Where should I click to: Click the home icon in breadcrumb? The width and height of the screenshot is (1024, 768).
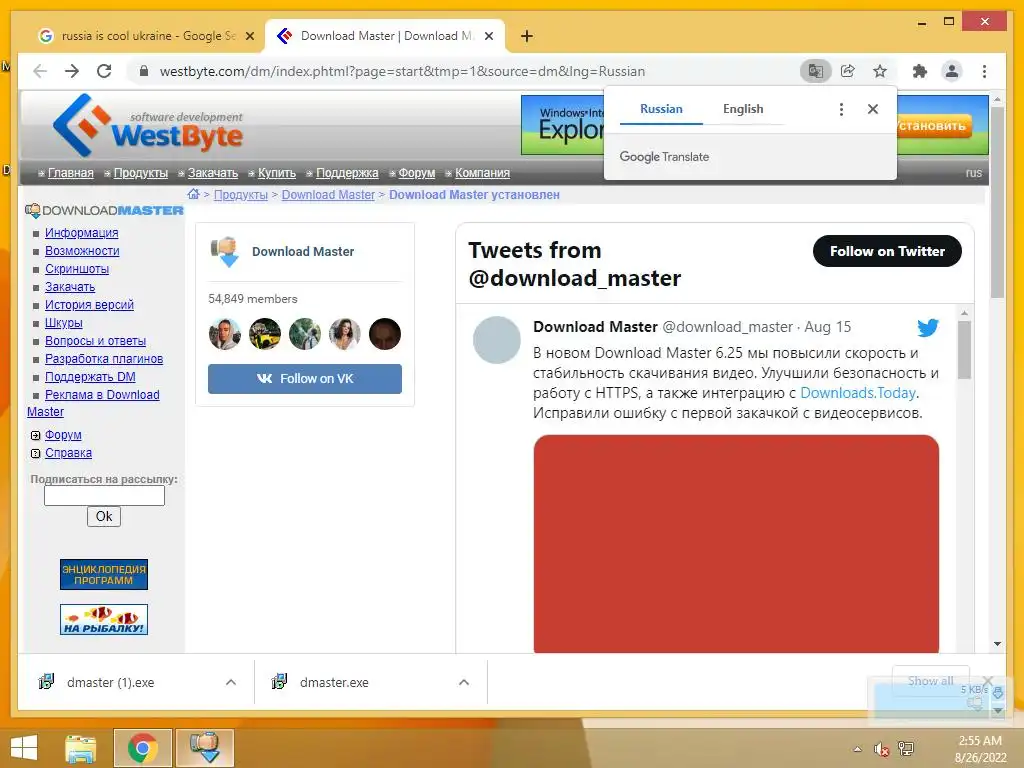[193, 194]
